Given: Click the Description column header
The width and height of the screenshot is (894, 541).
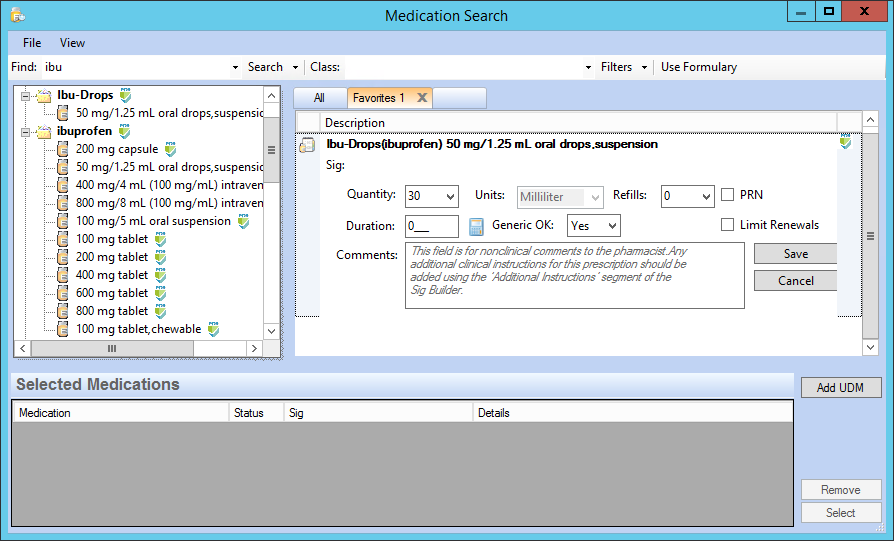Looking at the screenshot, I should pyautogui.click(x=578, y=123).
